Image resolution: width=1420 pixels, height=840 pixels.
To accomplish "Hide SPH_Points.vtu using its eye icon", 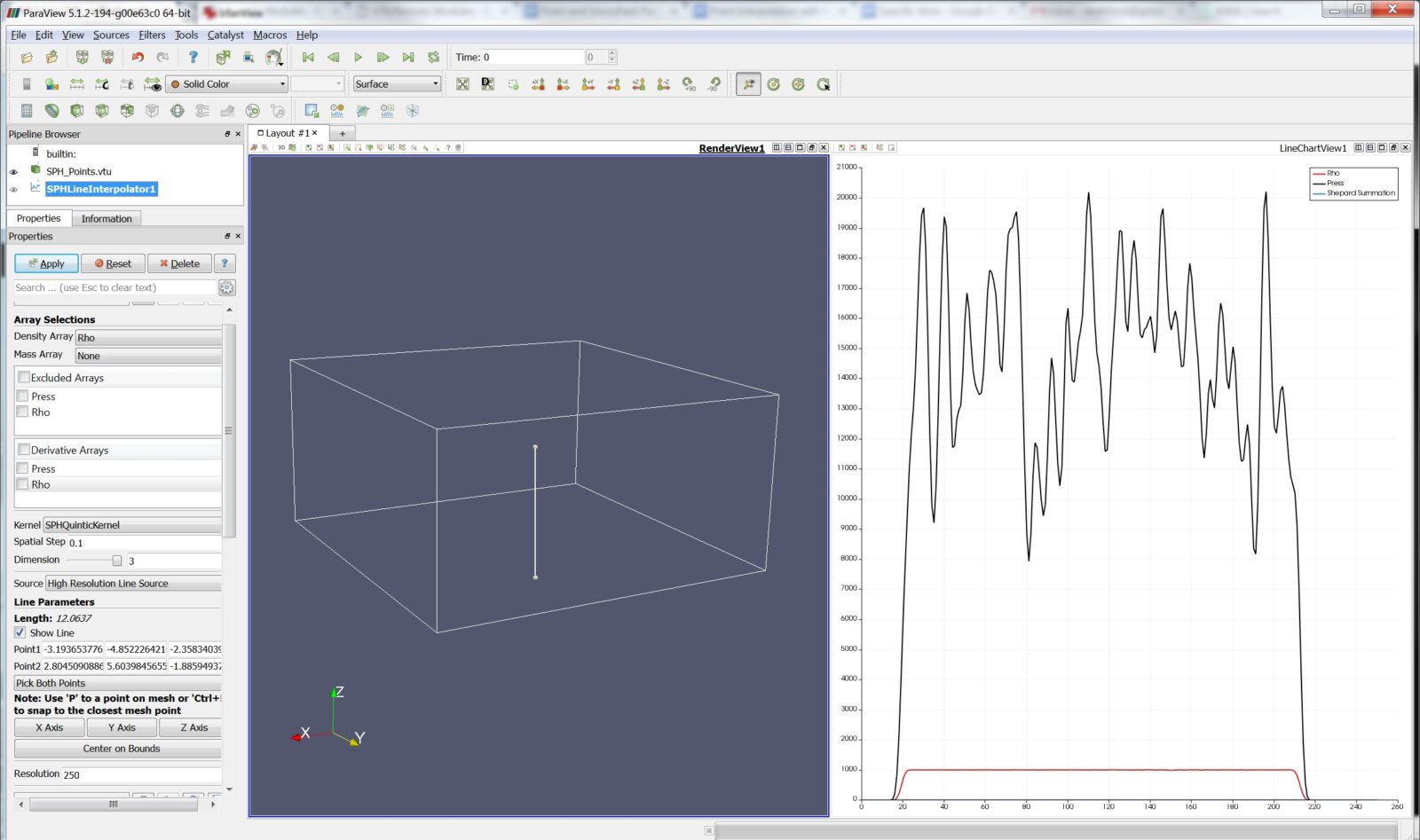I will pyautogui.click(x=13, y=170).
